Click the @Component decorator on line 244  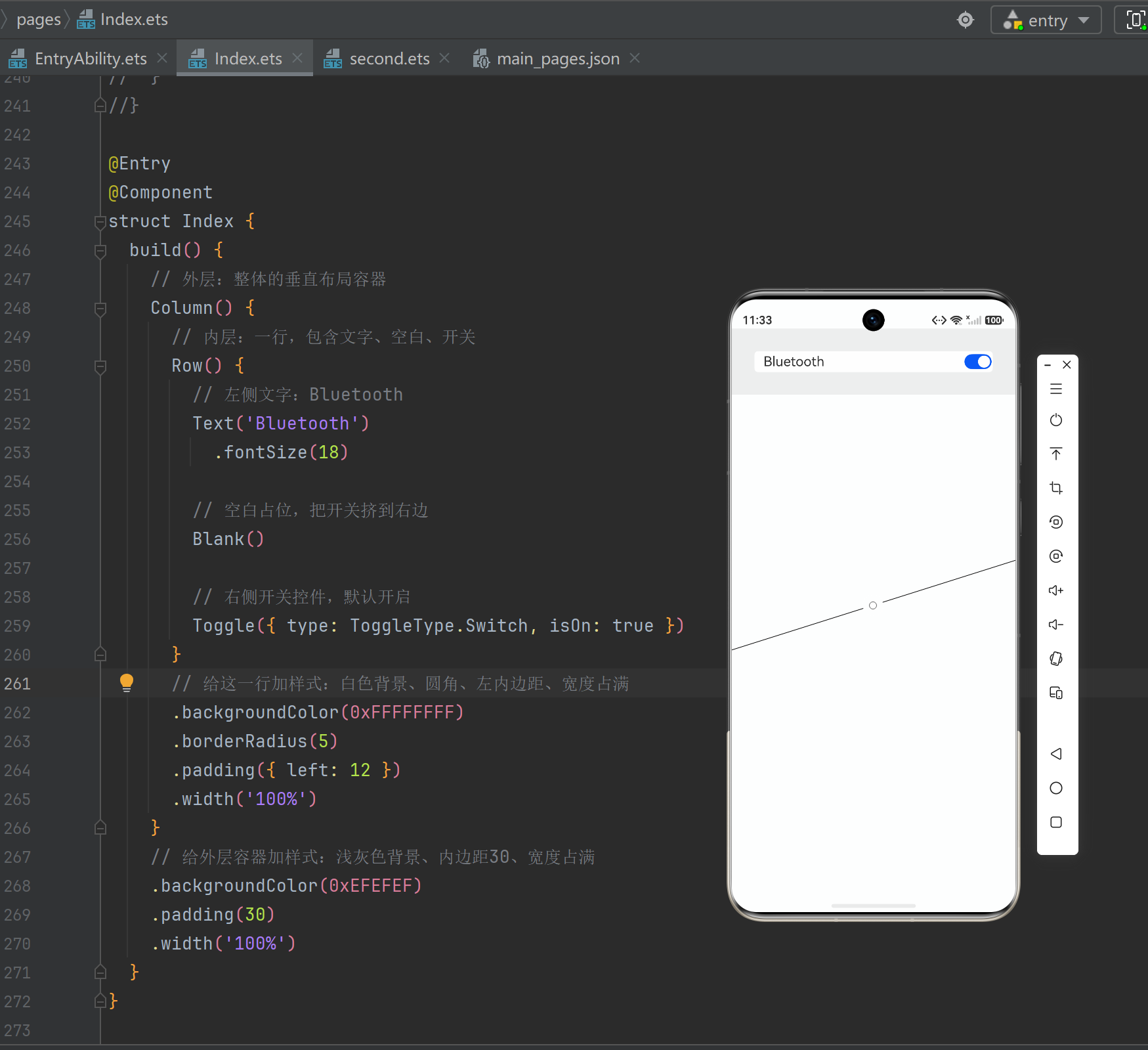[x=160, y=192]
